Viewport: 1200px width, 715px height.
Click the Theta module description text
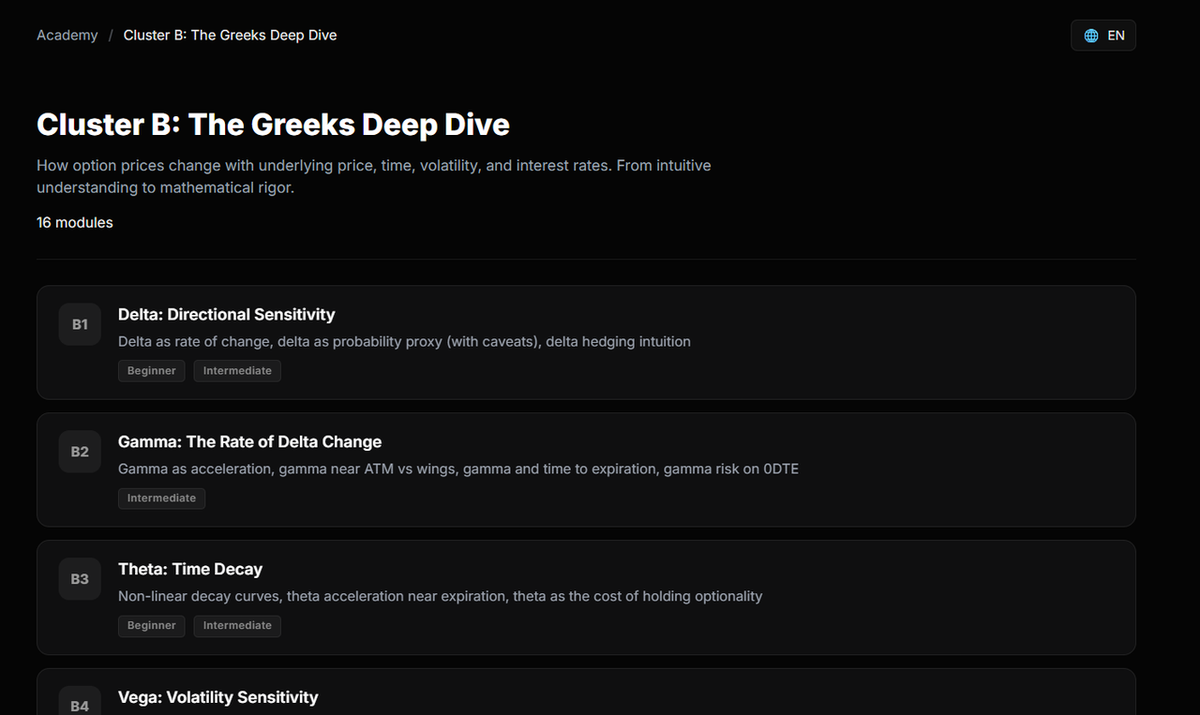[440, 596]
